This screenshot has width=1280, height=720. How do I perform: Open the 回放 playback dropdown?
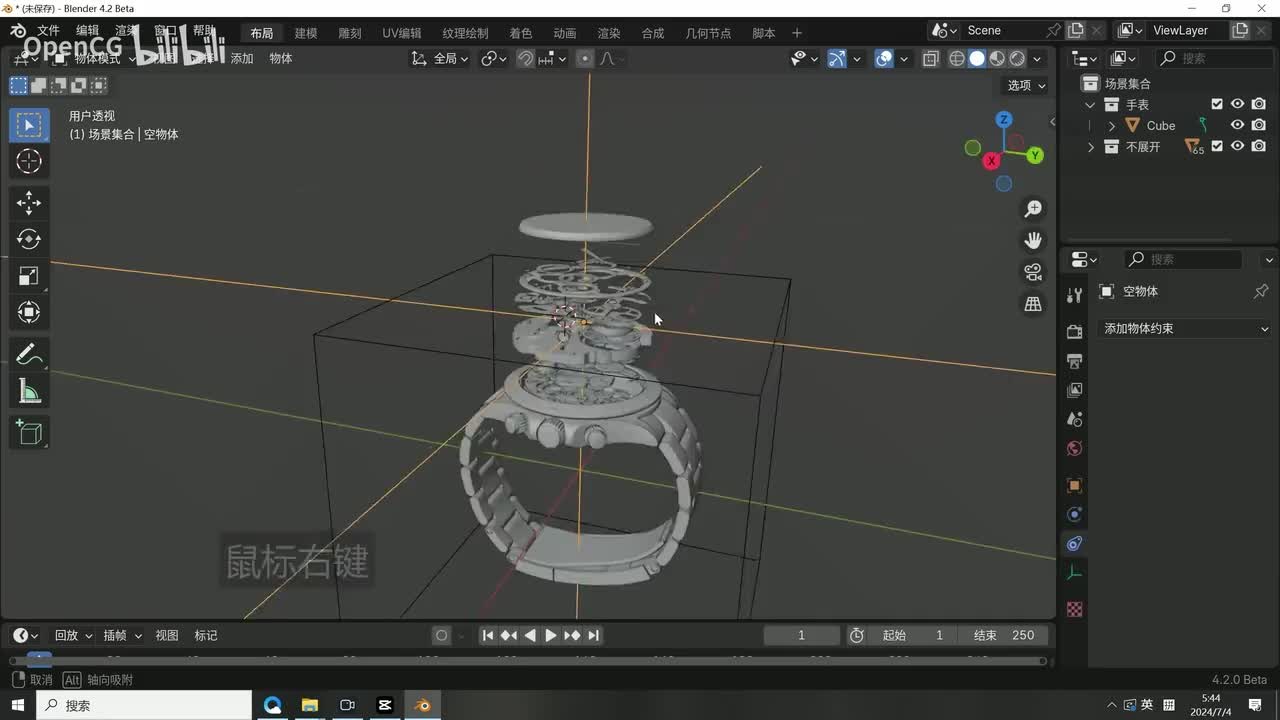(73, 635)
